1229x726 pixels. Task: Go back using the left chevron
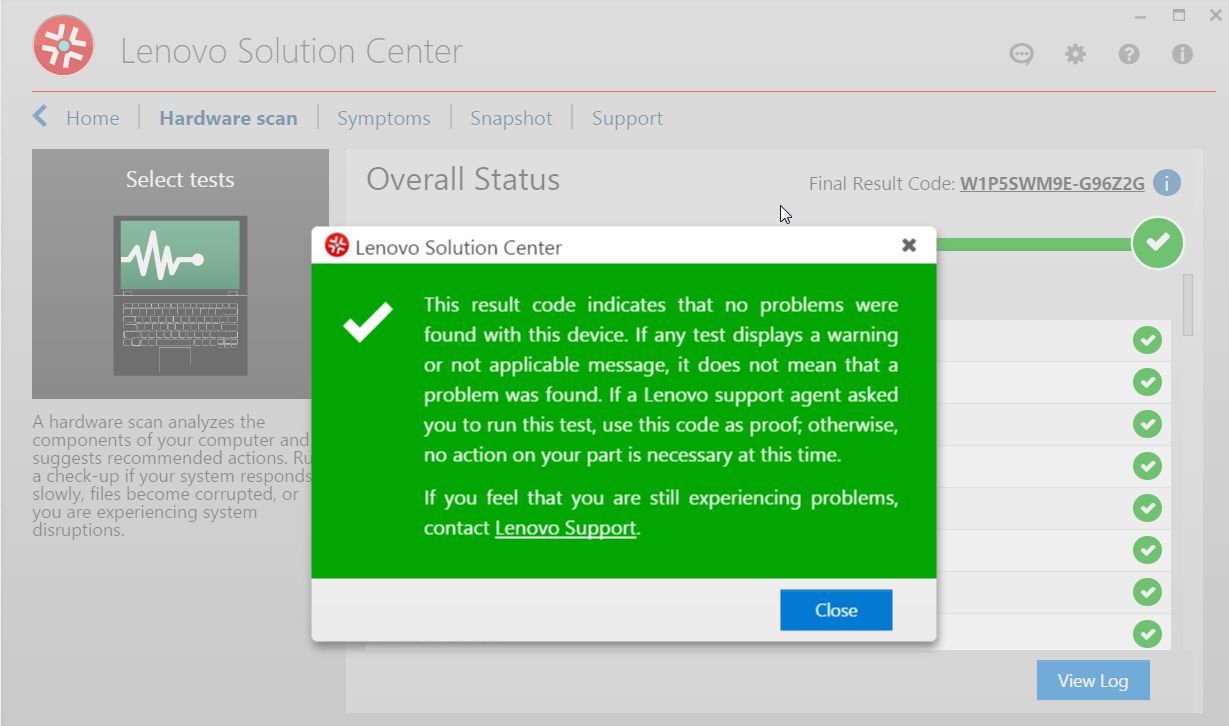(x=40, y=117)
